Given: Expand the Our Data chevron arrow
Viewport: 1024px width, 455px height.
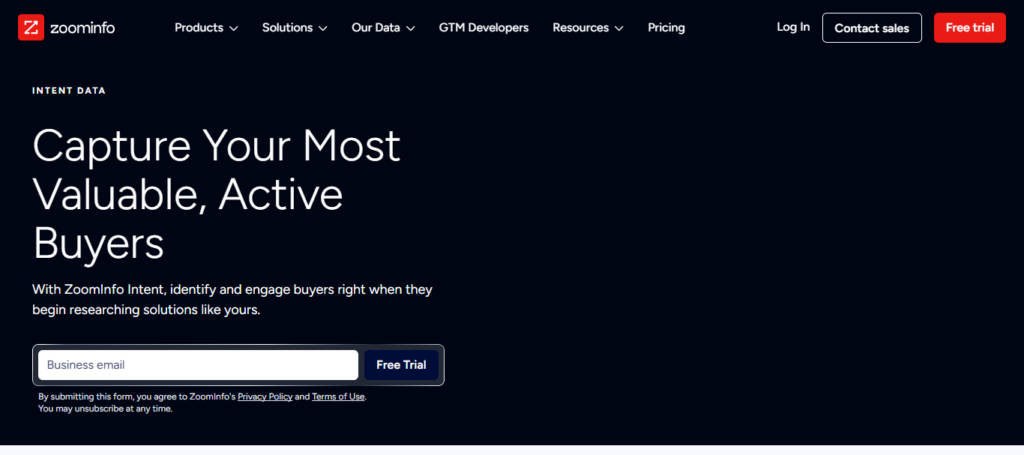Looking at the screenshot, I should click(x=410, y=28).
